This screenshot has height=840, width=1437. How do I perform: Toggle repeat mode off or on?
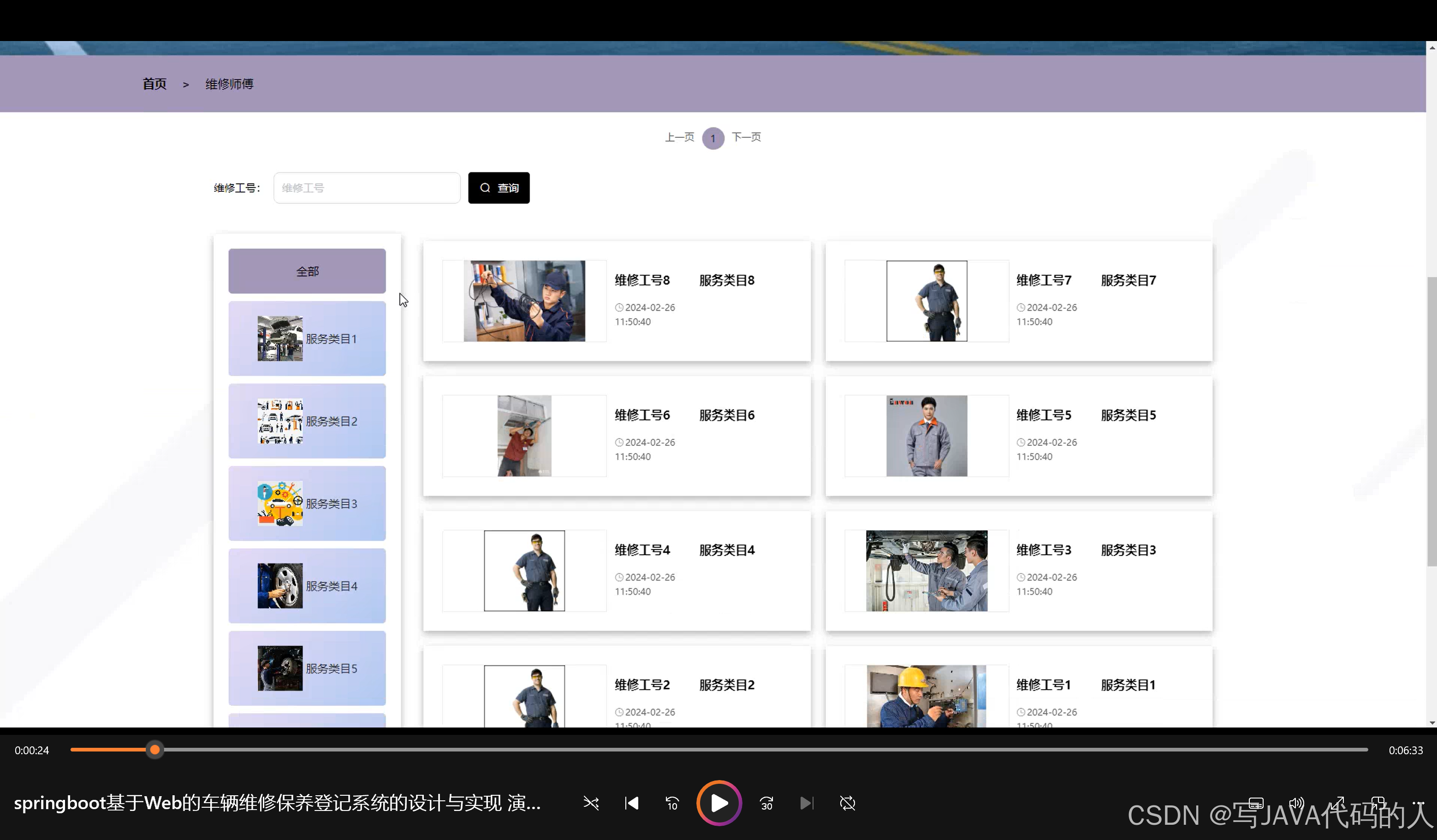[848, 803]
